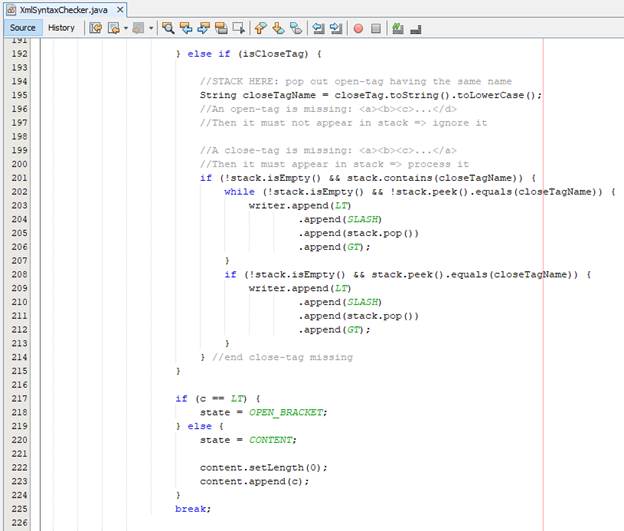624x531 pixels.
Task: Click 'writer.append(LT)' on line 209
Action: point(300,289)
